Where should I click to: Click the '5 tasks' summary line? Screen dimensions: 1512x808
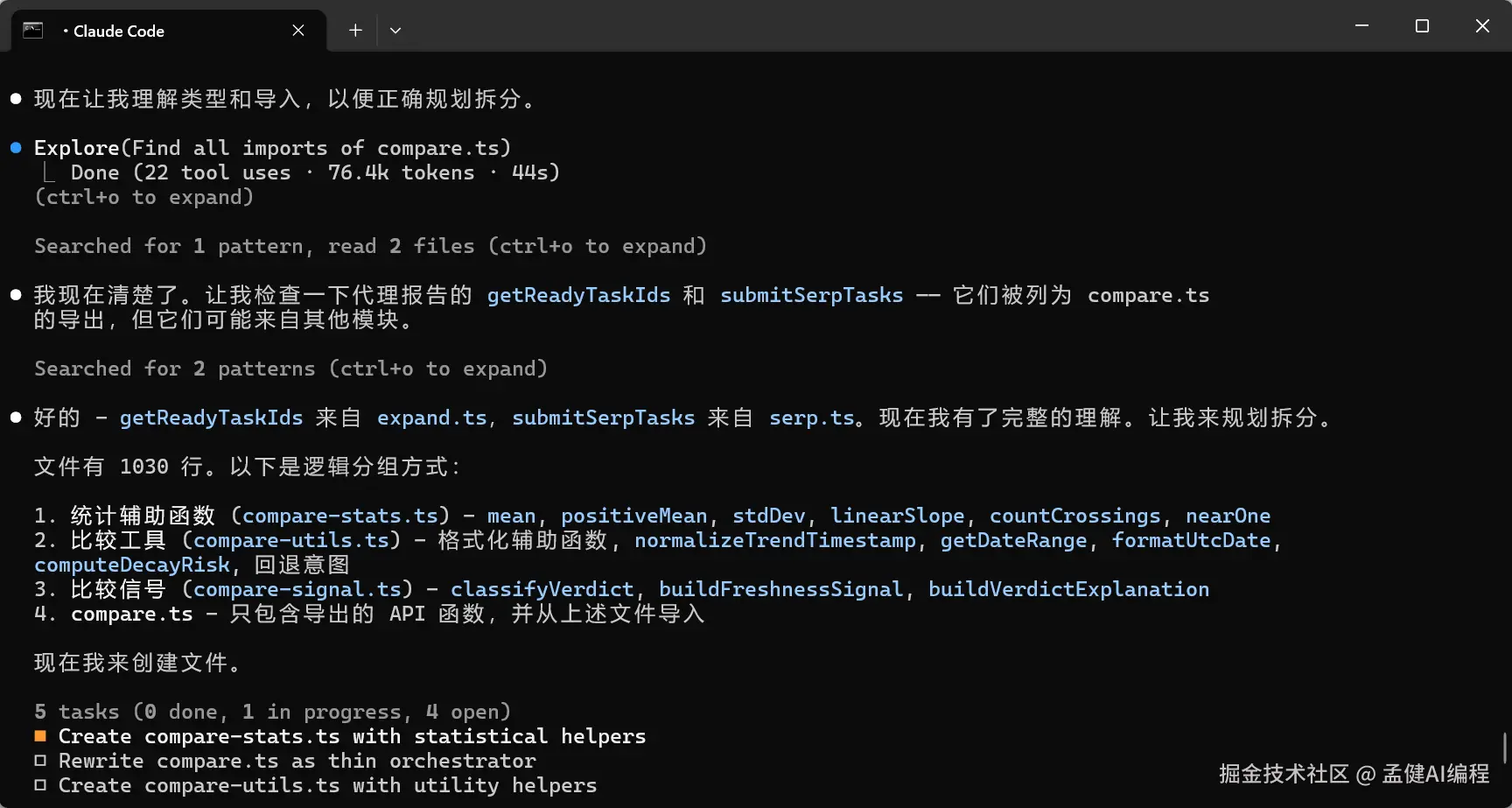point(272,712)
